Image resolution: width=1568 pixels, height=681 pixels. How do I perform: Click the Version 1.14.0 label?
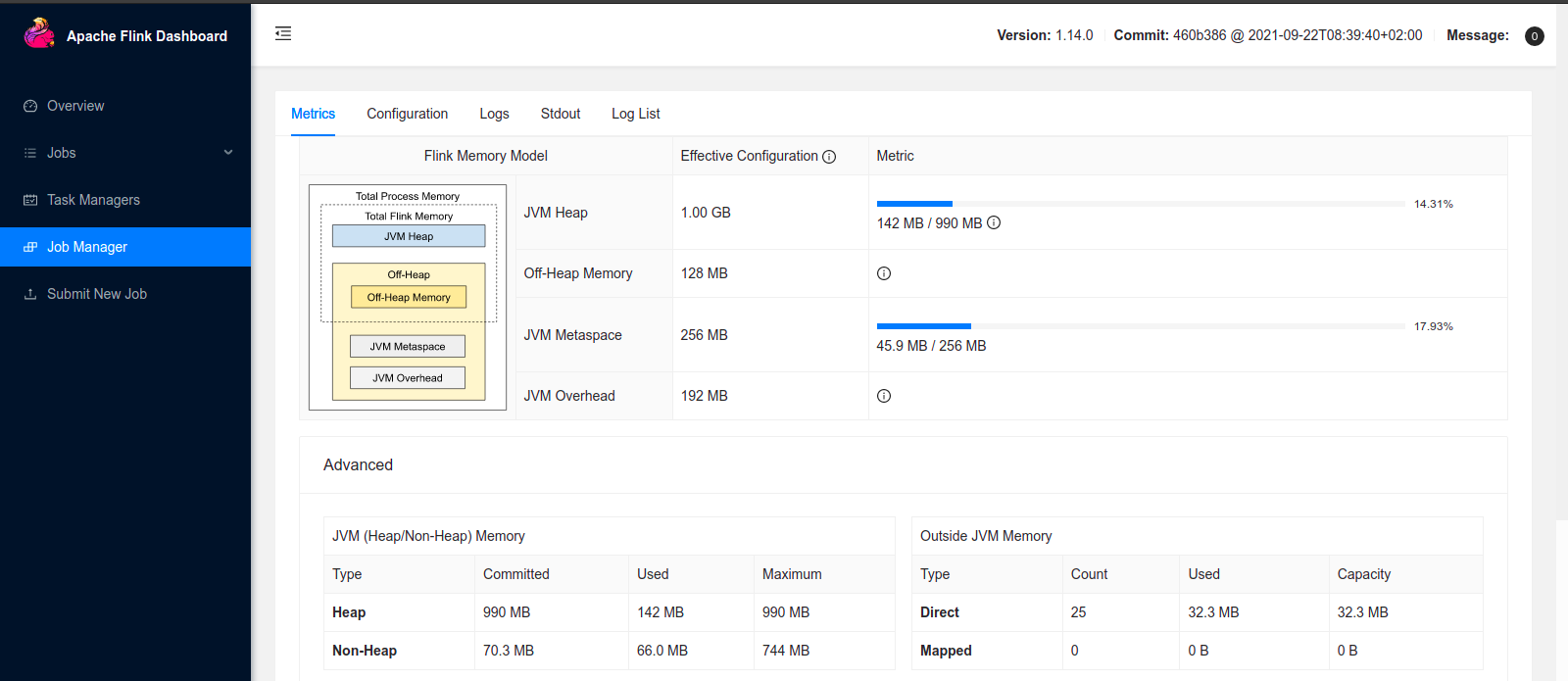click(1045, 35)
